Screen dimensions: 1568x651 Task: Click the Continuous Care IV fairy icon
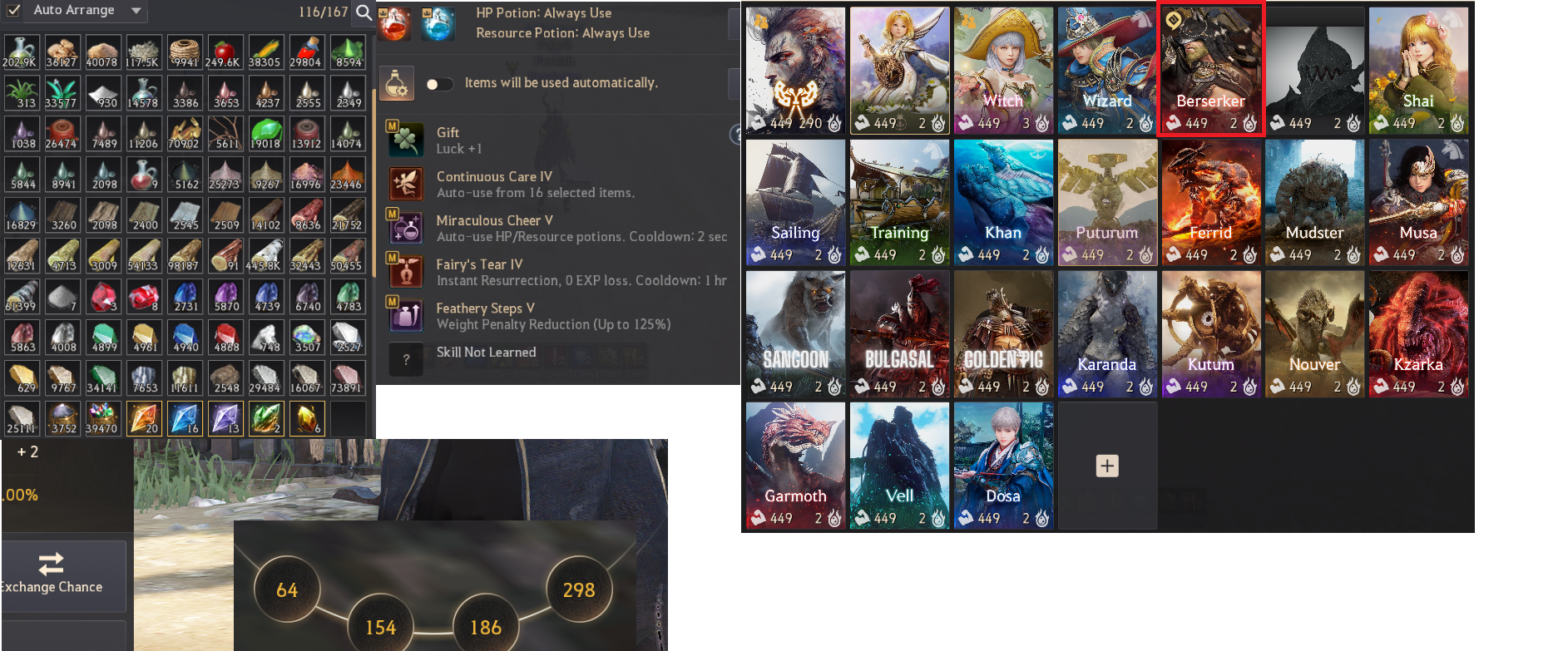pos(406,184)
